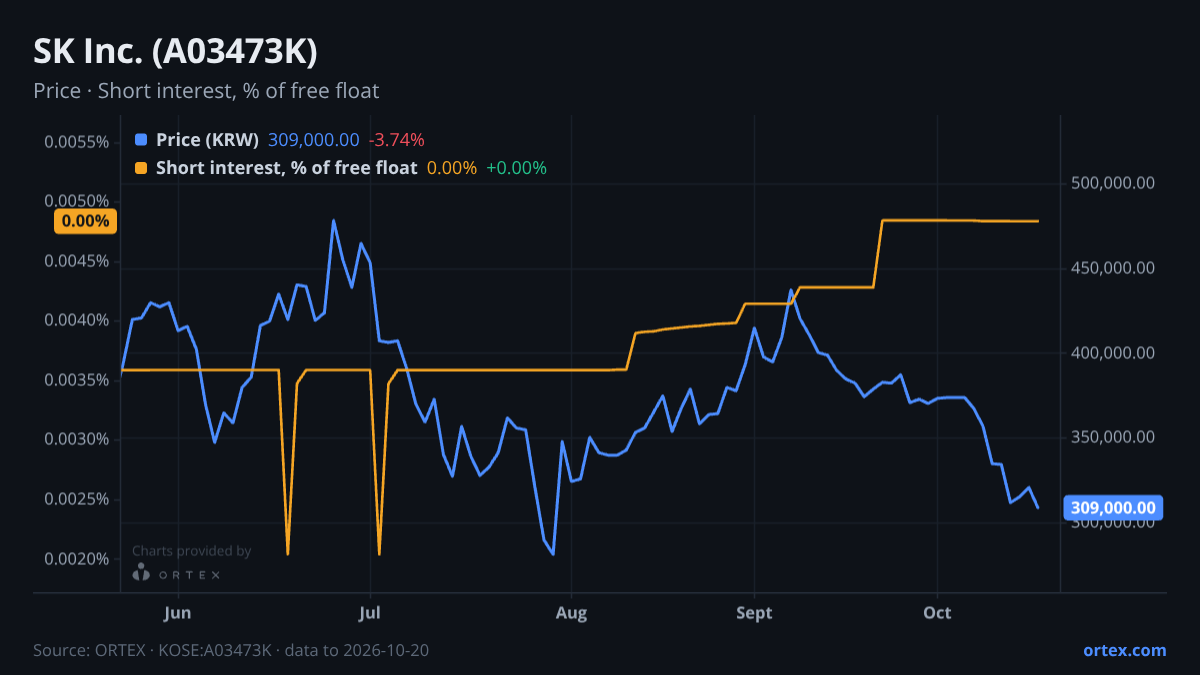Click the subtitle Price · Short interest, % of free float
This screenshot has height=675, width=1200.
206,91
